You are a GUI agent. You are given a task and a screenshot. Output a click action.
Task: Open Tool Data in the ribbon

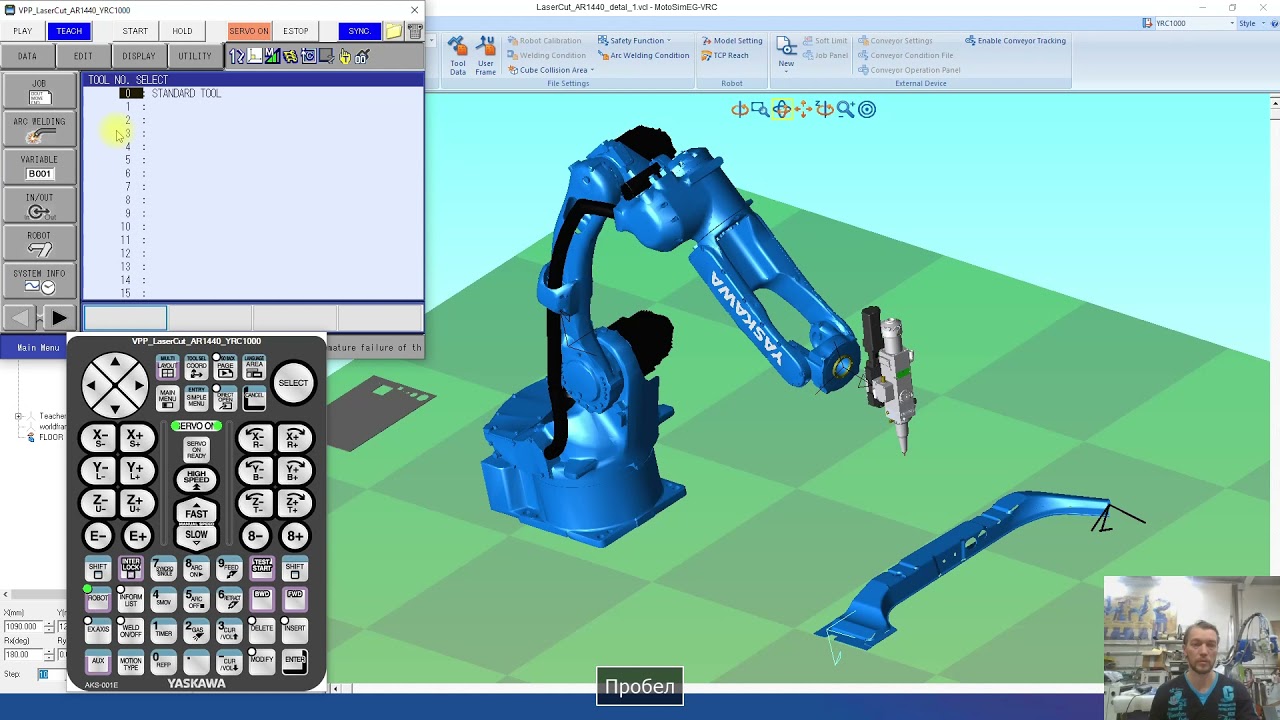(x=457, y=56)
